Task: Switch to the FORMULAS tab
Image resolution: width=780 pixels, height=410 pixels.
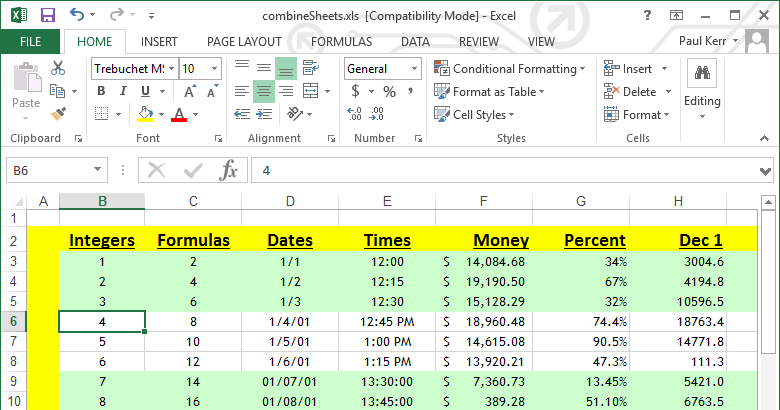Action: point(341,42)
